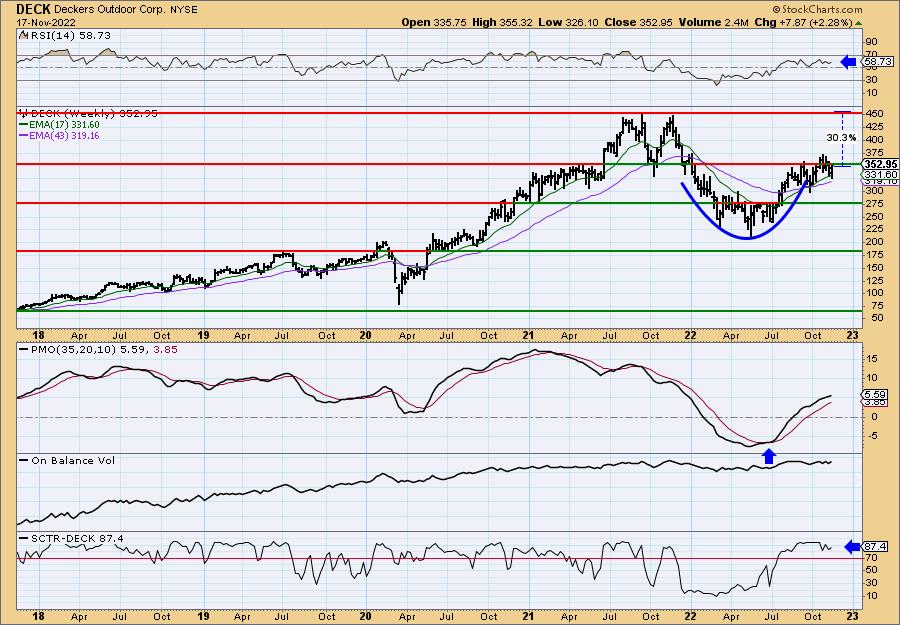Click the DECK ticker symbol in header
This screenshot has width=900, height=625.
(x=33, y=9)
